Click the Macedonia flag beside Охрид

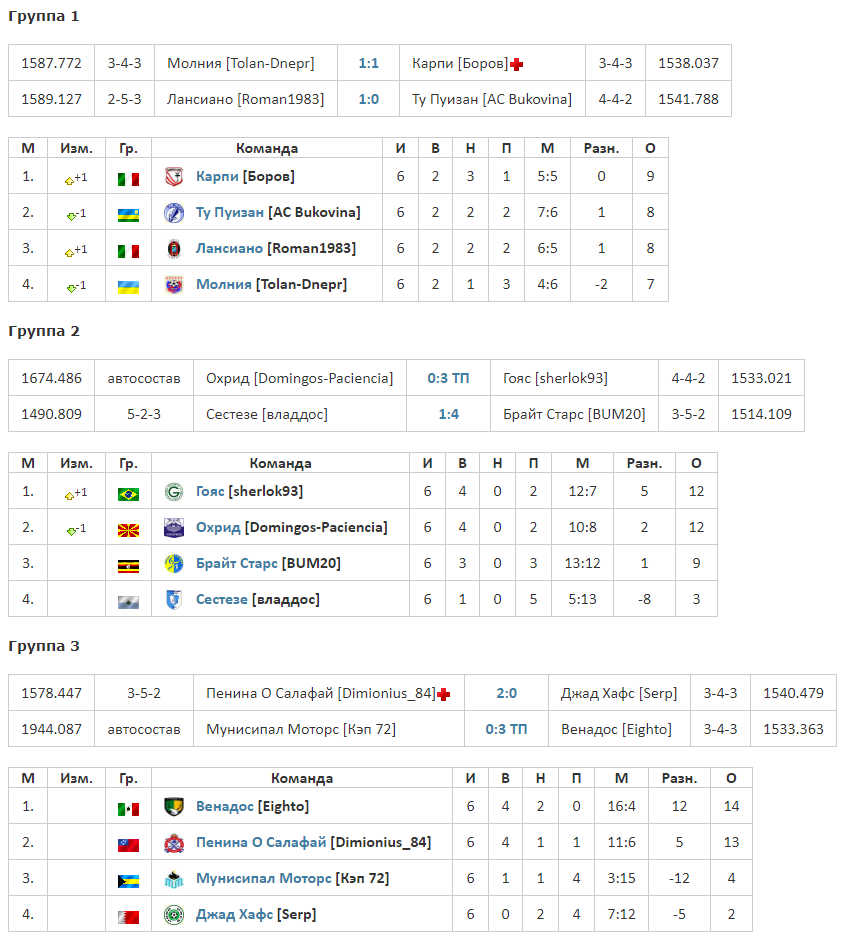pyautogui.click(x=129, y=530)
